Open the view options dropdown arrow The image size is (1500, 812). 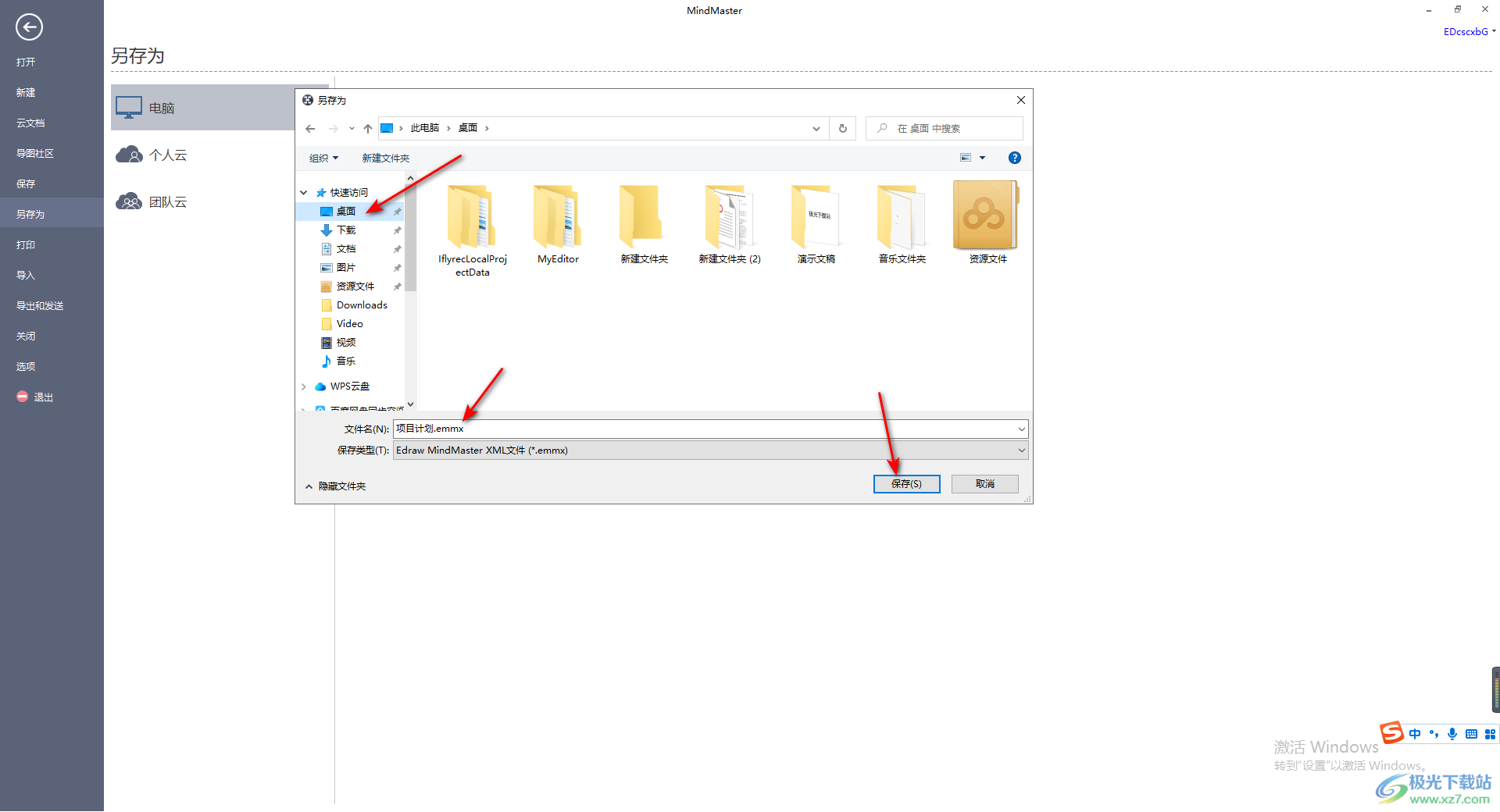(983, 158)
